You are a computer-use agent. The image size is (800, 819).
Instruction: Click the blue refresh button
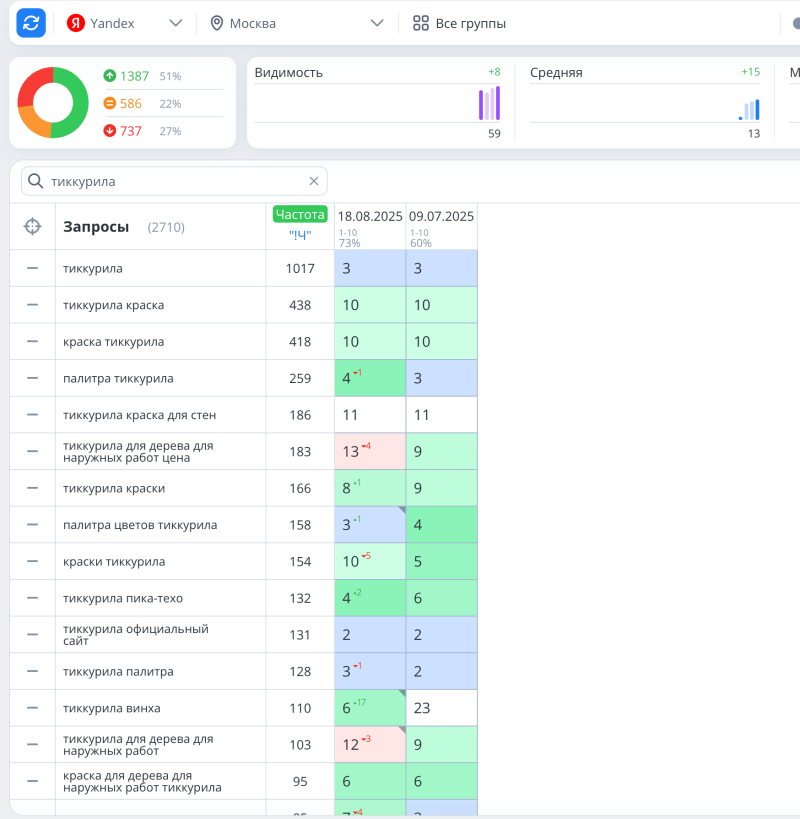click(x=31, y=23)
